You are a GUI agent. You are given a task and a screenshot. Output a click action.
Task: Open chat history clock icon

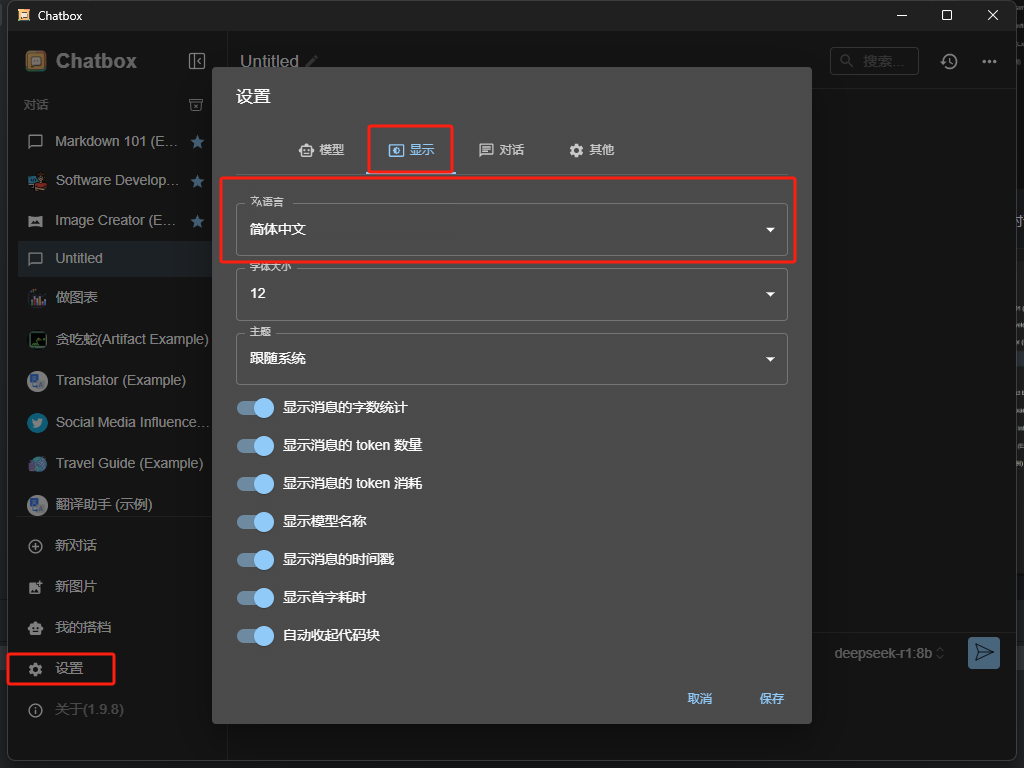click(949, 61)
